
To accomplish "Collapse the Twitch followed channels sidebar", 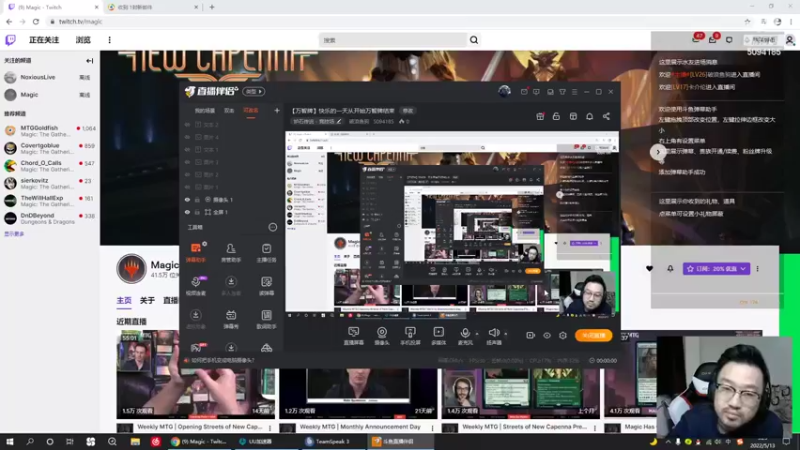I will point(89,61).
